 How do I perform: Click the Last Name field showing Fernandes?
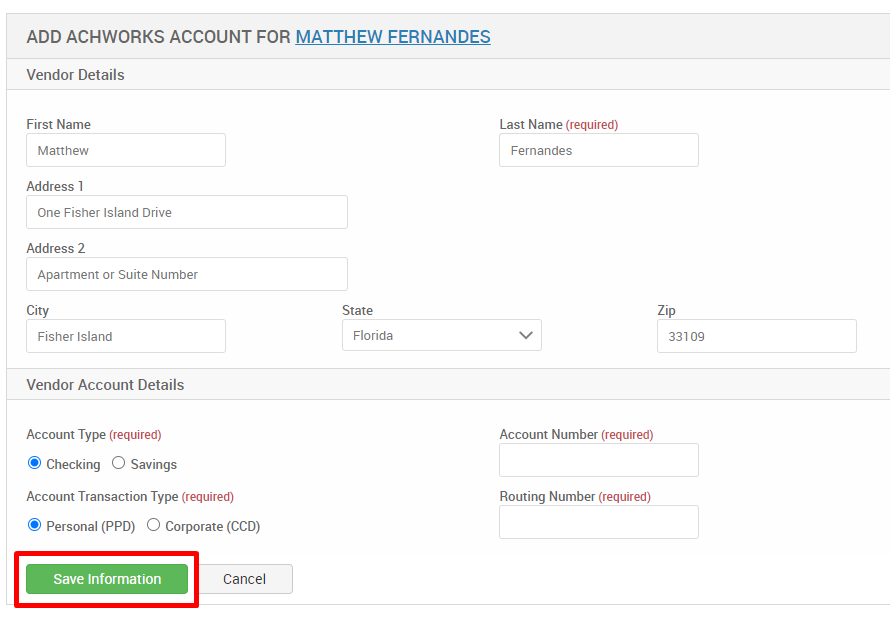pos(598,150)
